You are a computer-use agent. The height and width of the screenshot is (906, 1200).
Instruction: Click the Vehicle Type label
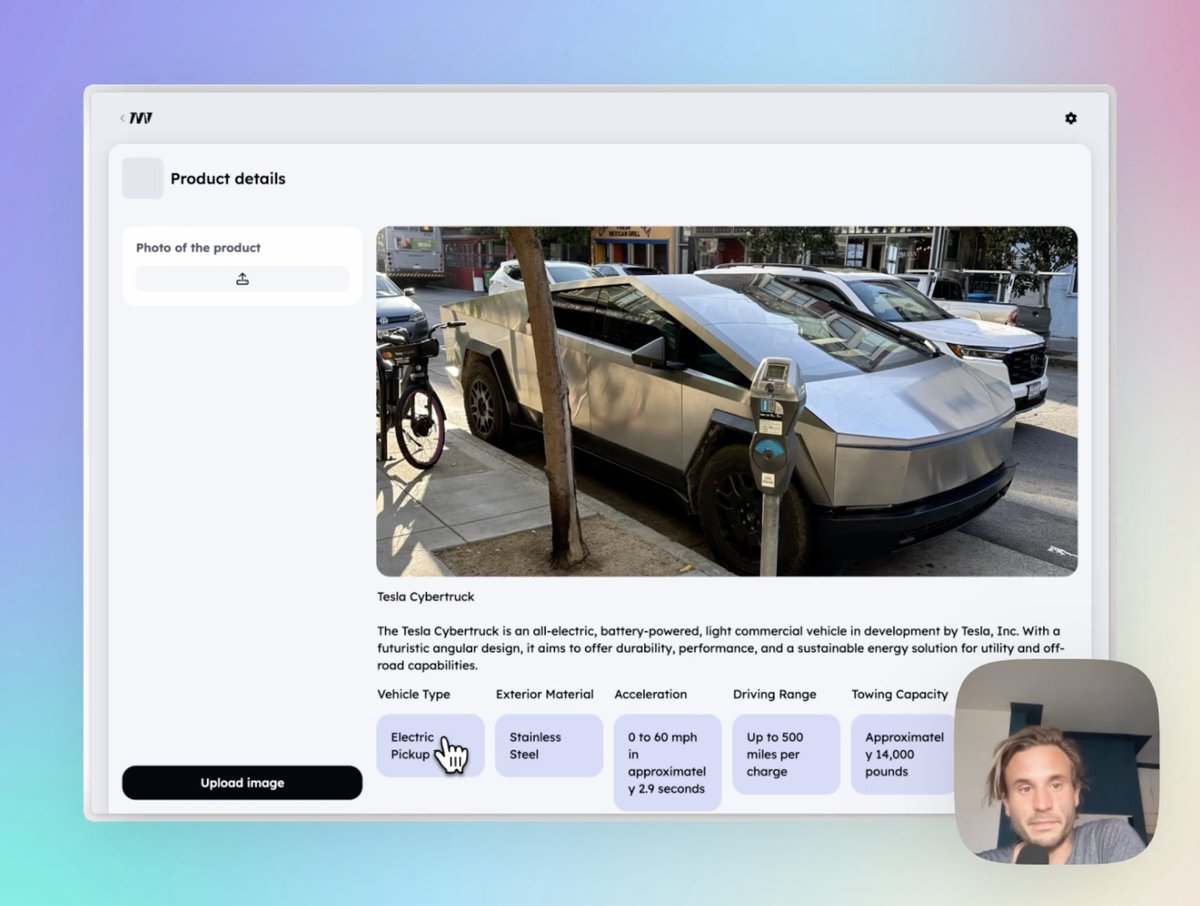pyautogui.click(x=414, y=694)
